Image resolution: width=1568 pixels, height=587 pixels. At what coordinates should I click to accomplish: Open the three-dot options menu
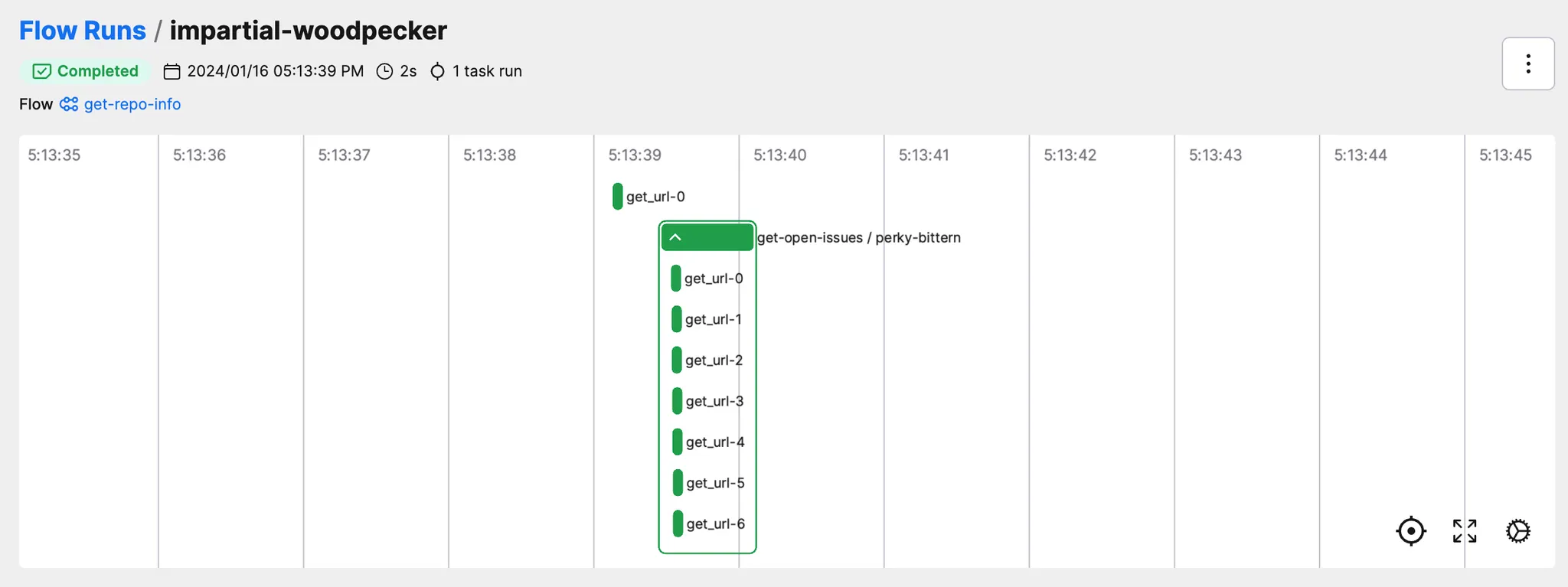[1527, 64]
